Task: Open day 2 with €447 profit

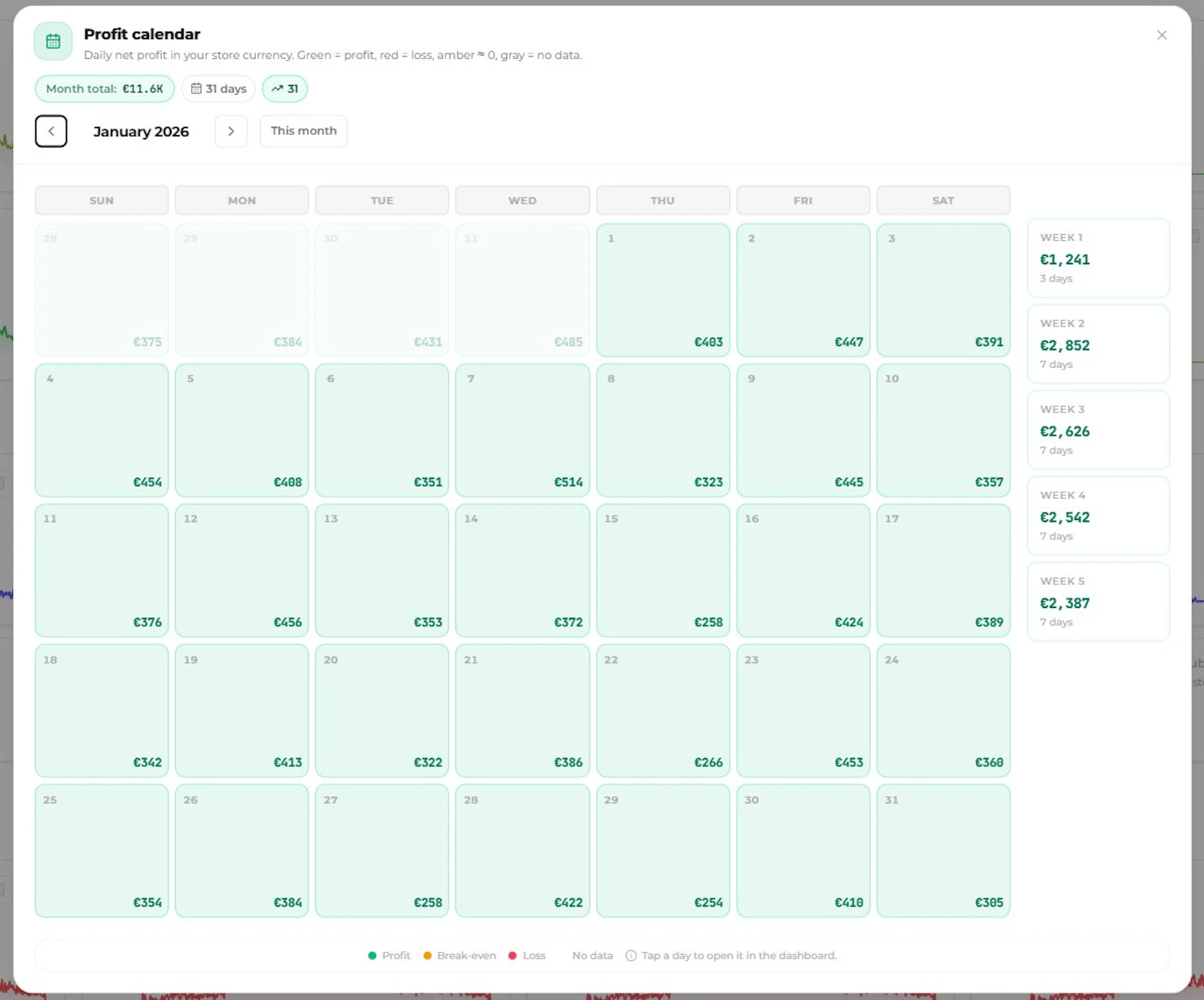Action: [803, 290]
